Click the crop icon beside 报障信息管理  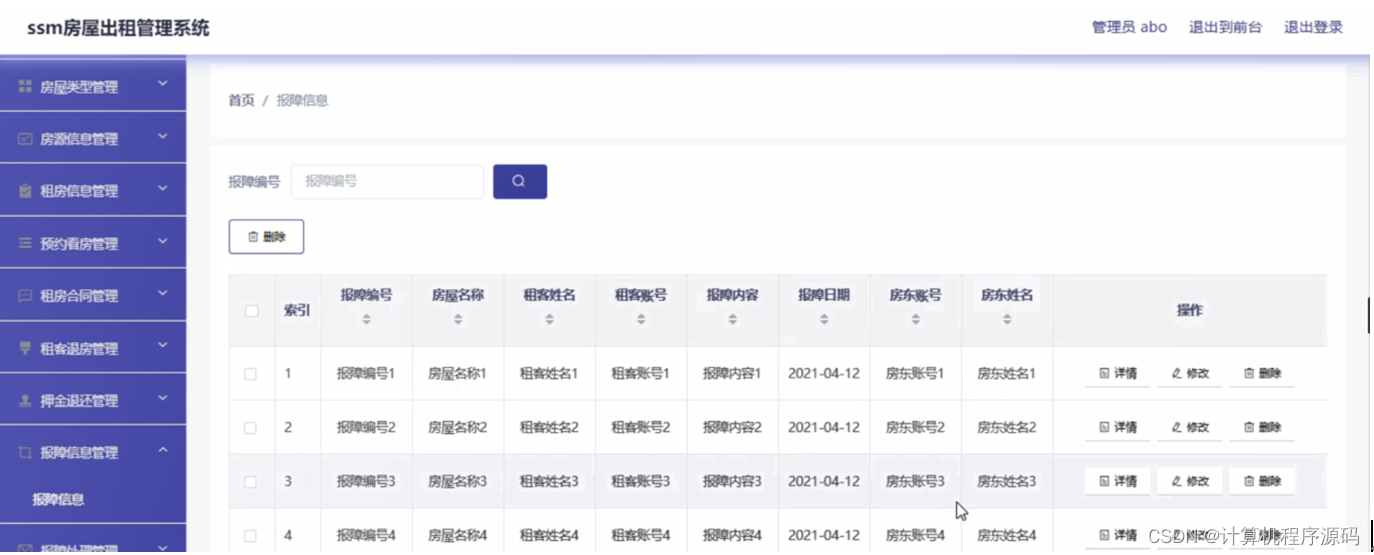click(x=26, y=453)
